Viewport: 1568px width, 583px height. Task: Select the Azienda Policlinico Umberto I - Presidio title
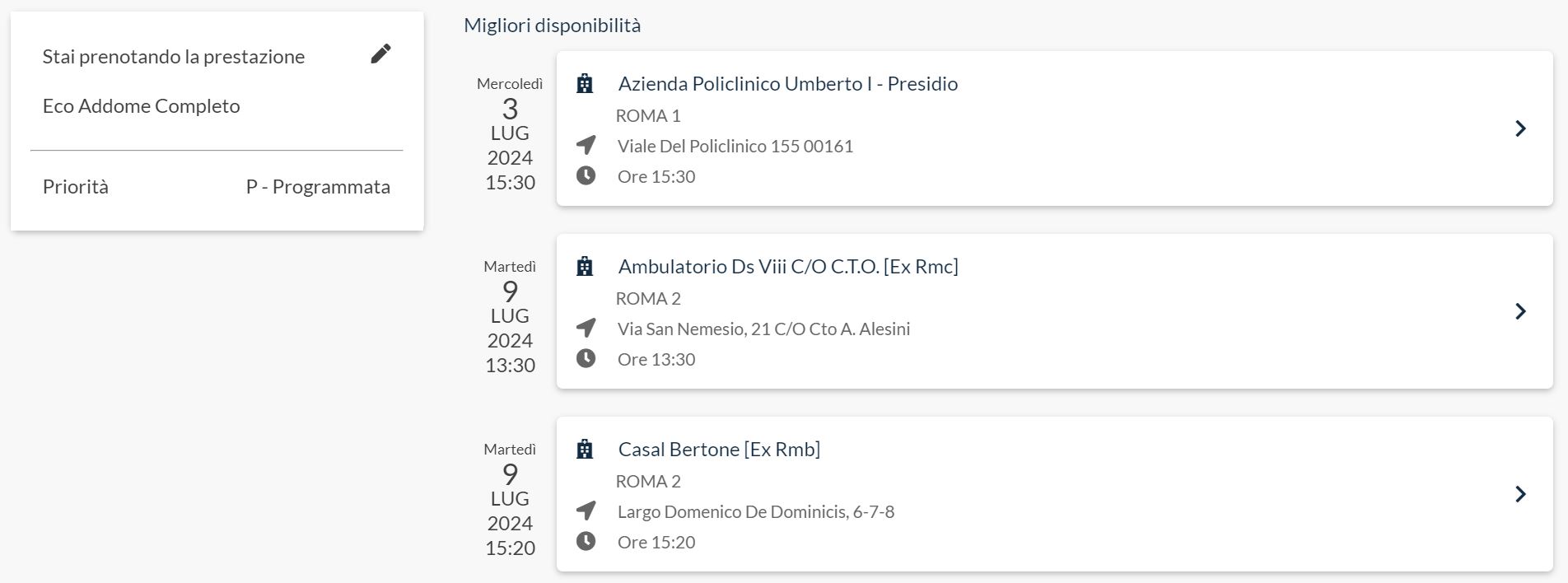pos(787,84)
